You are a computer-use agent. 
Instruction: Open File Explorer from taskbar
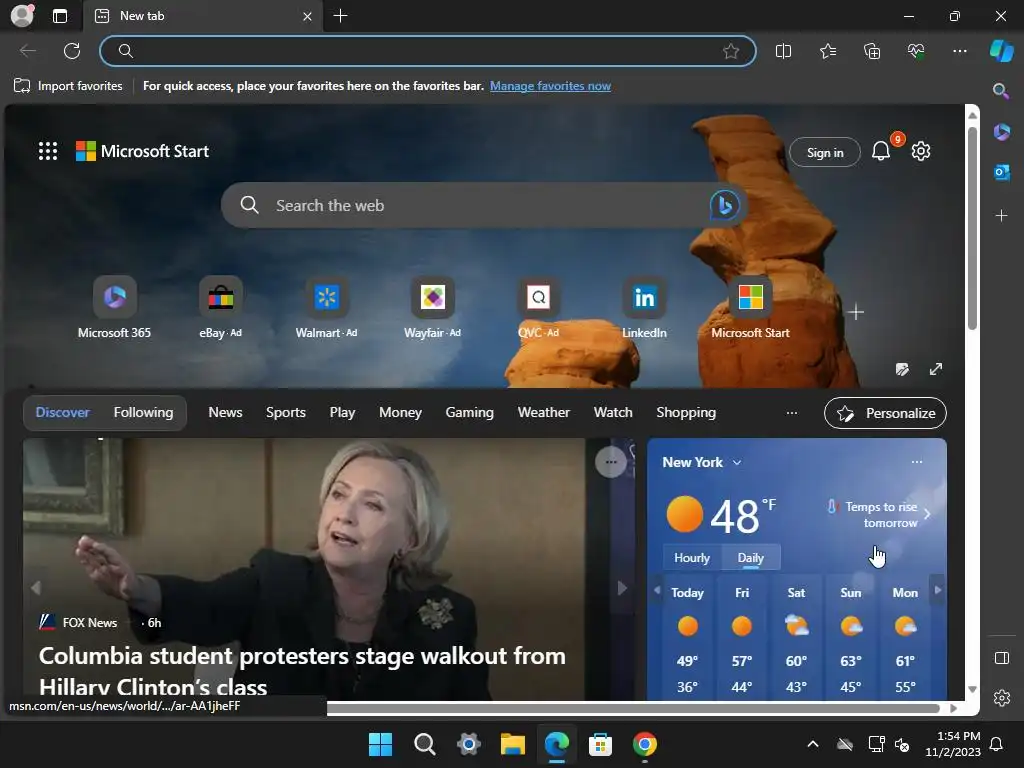click(513, 744)
